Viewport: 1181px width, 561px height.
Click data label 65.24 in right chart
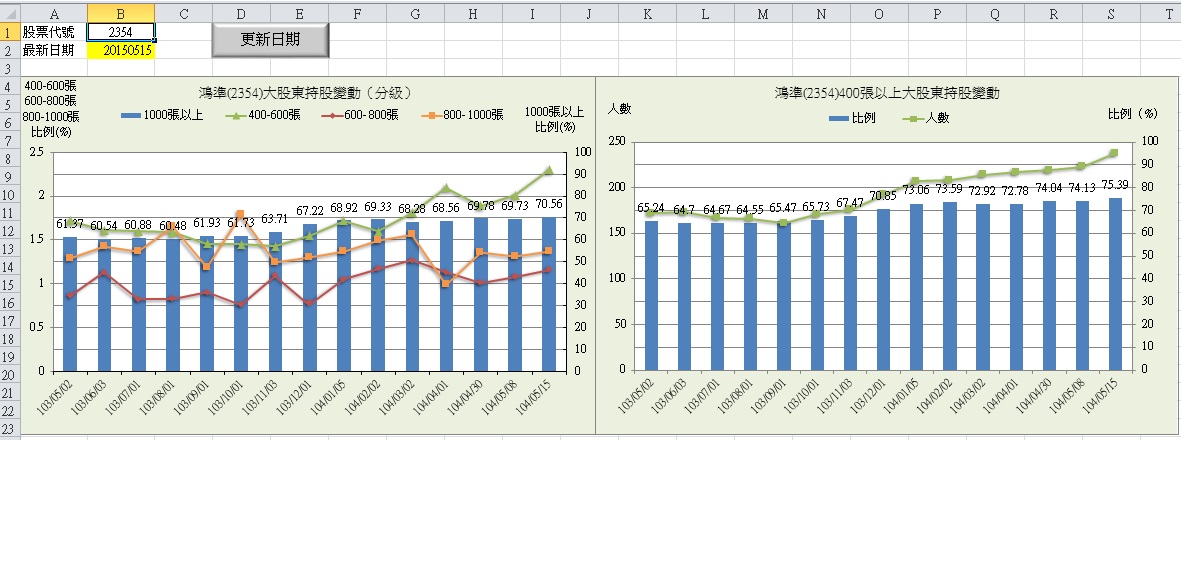[652, 208]
